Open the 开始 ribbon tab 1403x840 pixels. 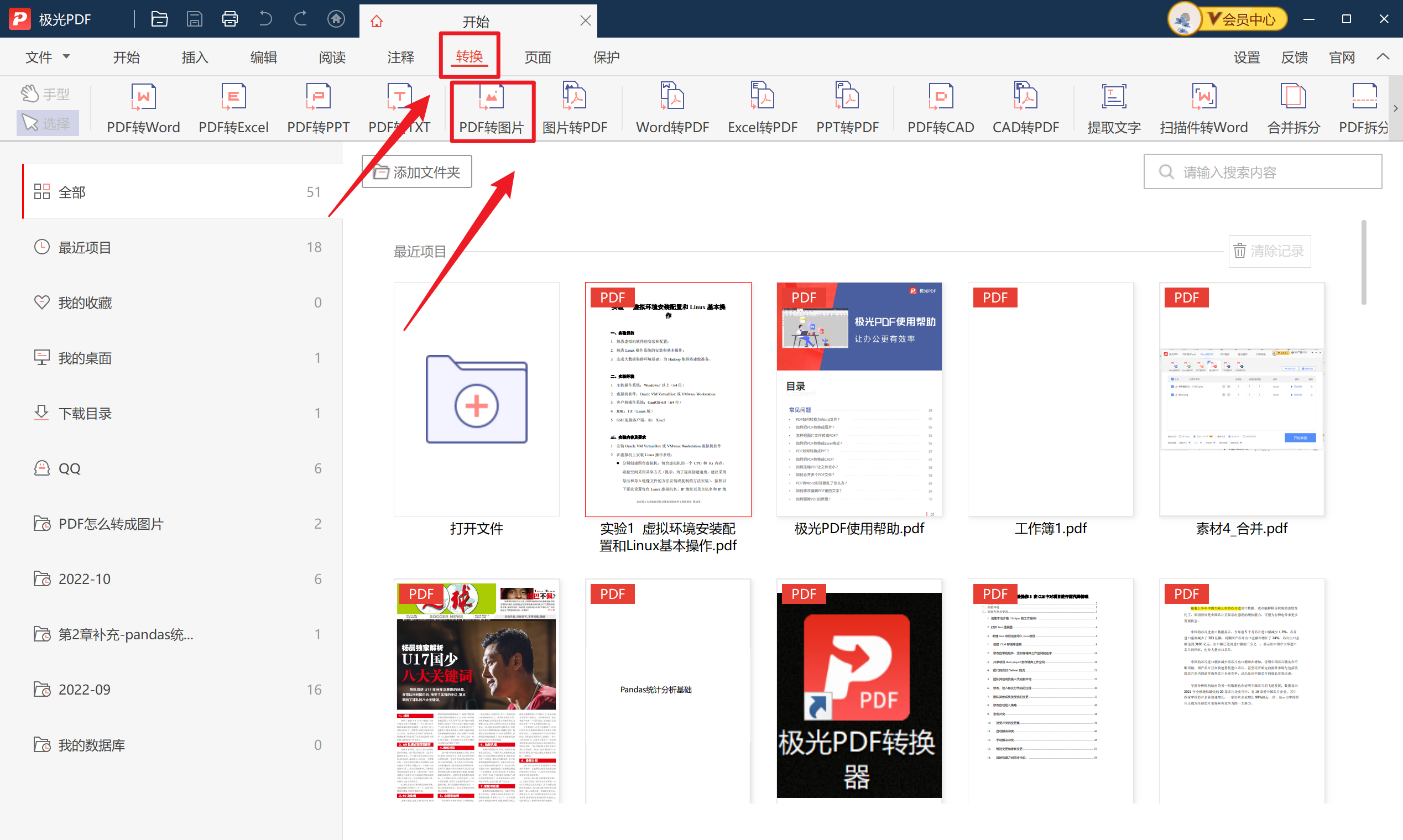[x=126, y=57]
